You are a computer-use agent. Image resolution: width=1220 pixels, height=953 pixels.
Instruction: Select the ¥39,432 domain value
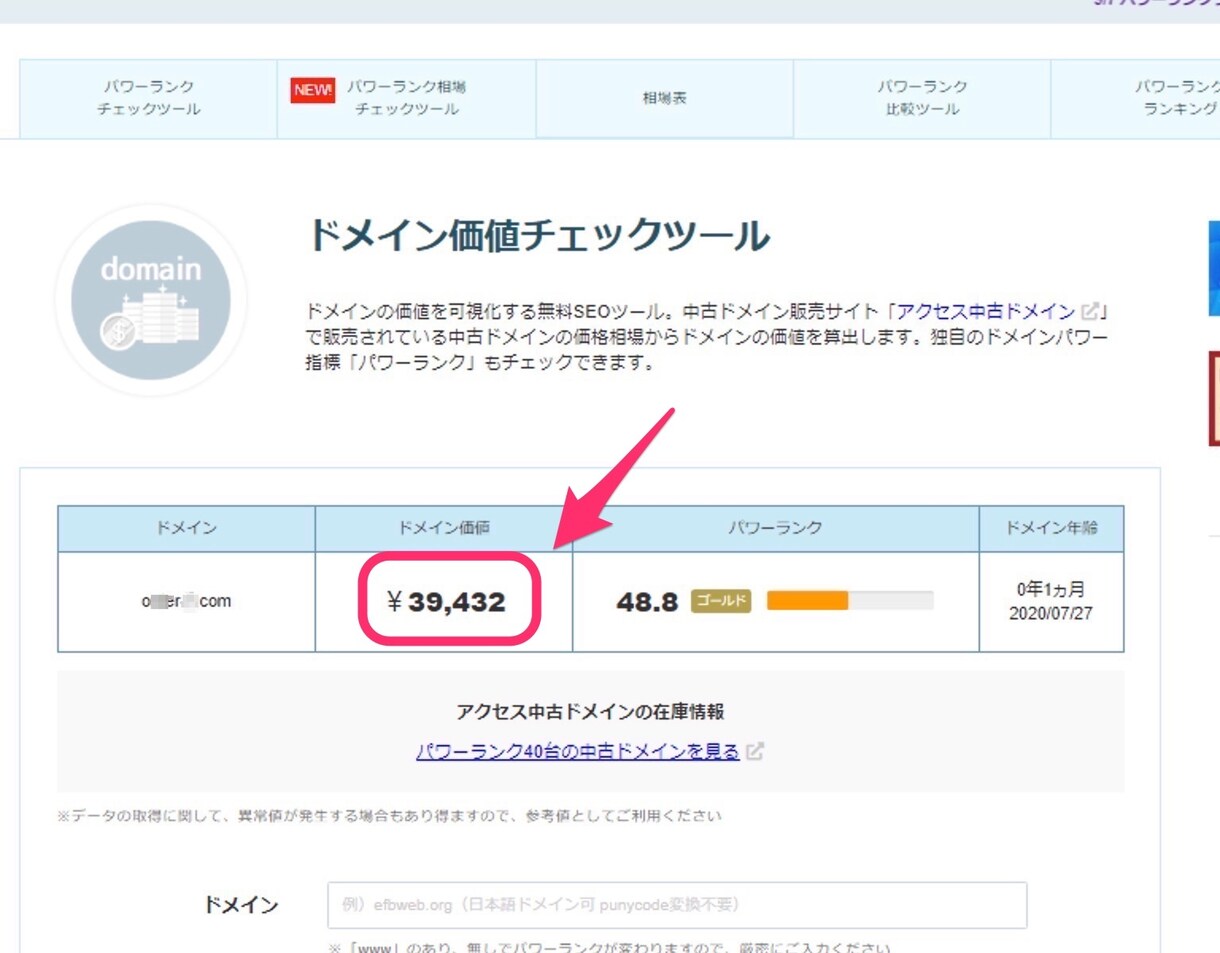[x=446, y=601]
